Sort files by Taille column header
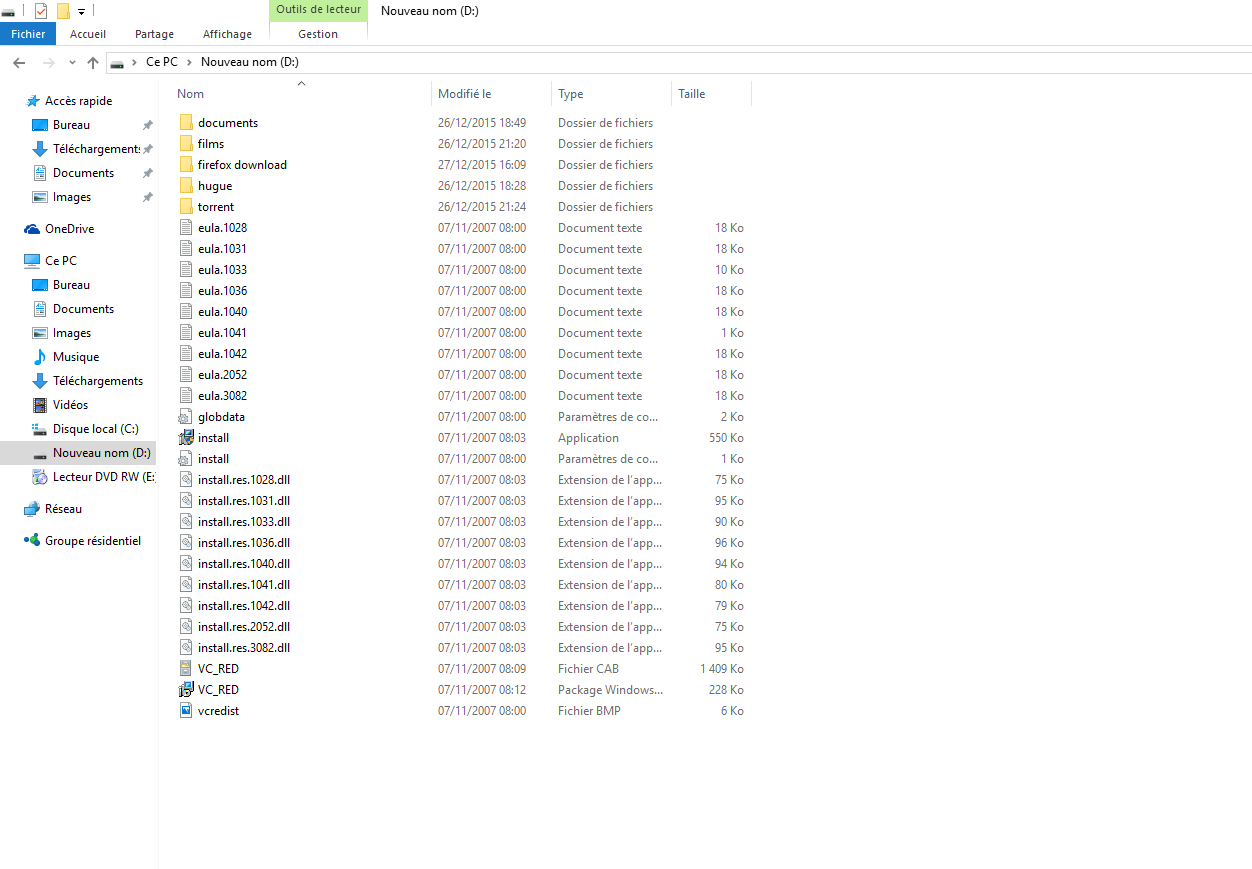Viewport: 1252px width, 869px height. tap(692, 94)
